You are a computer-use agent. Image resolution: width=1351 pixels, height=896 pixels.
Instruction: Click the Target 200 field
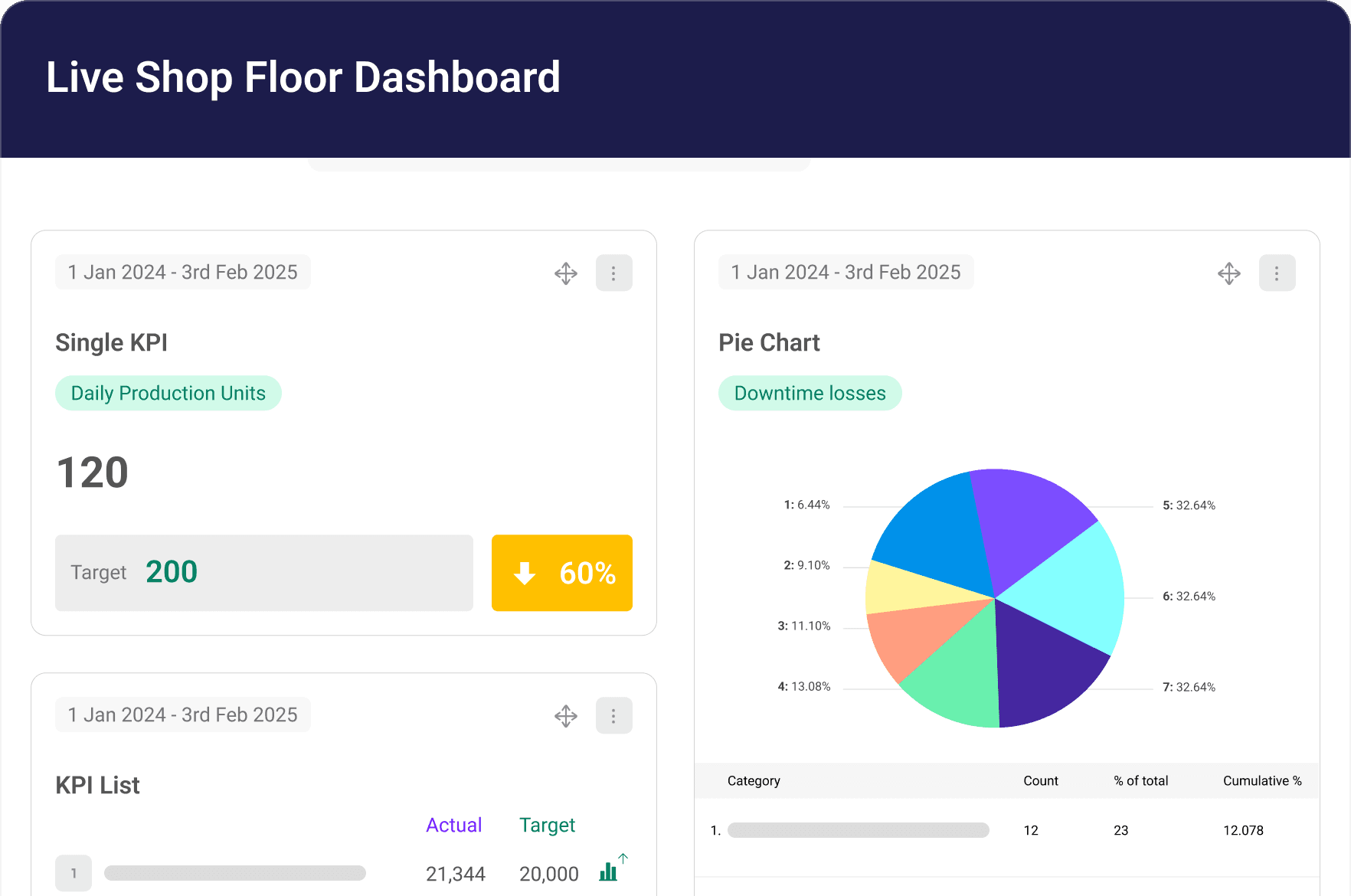263,573
